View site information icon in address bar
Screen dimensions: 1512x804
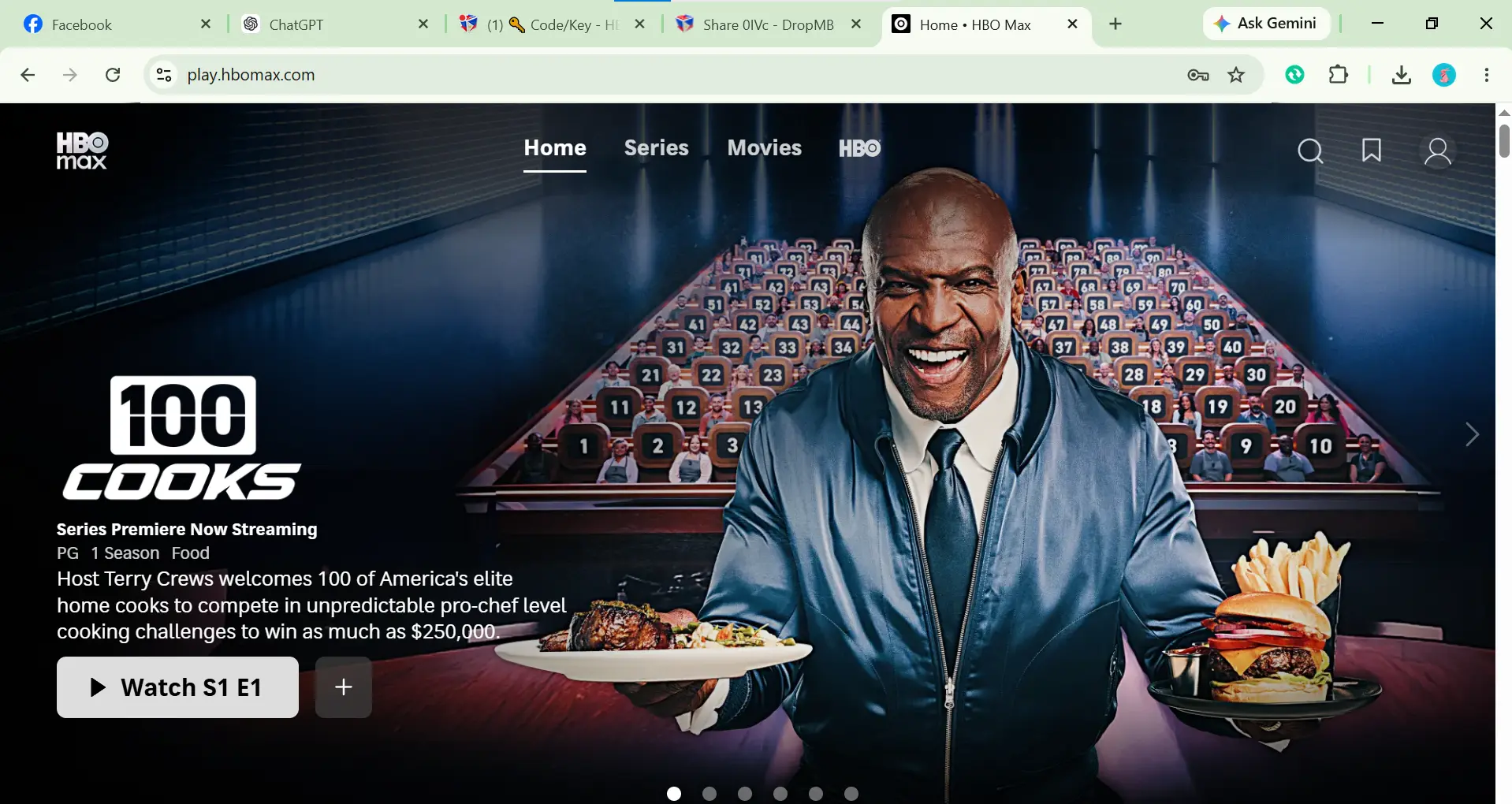164,75
